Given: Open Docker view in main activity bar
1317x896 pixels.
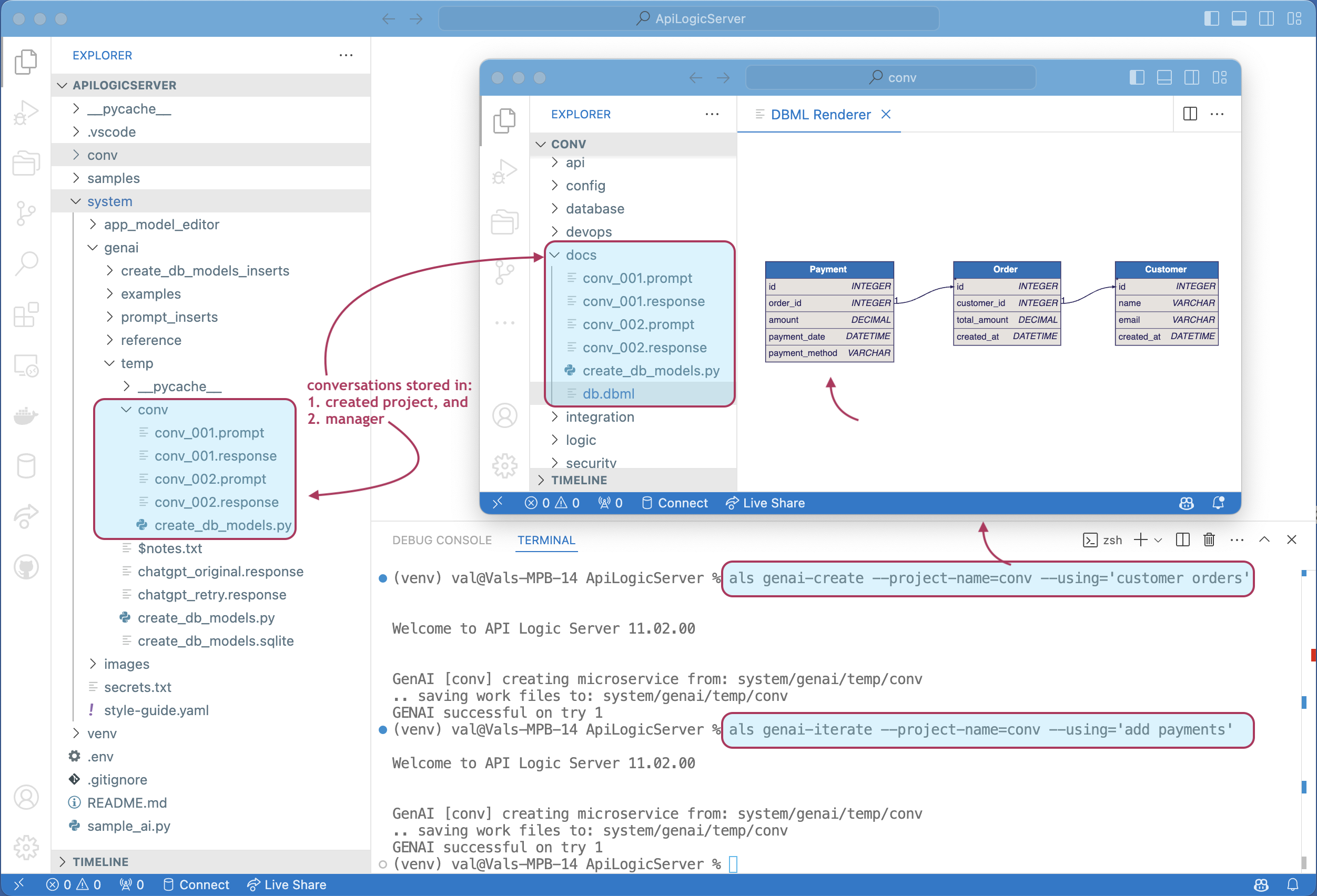Looking at the screenshot, I should 26,416.
